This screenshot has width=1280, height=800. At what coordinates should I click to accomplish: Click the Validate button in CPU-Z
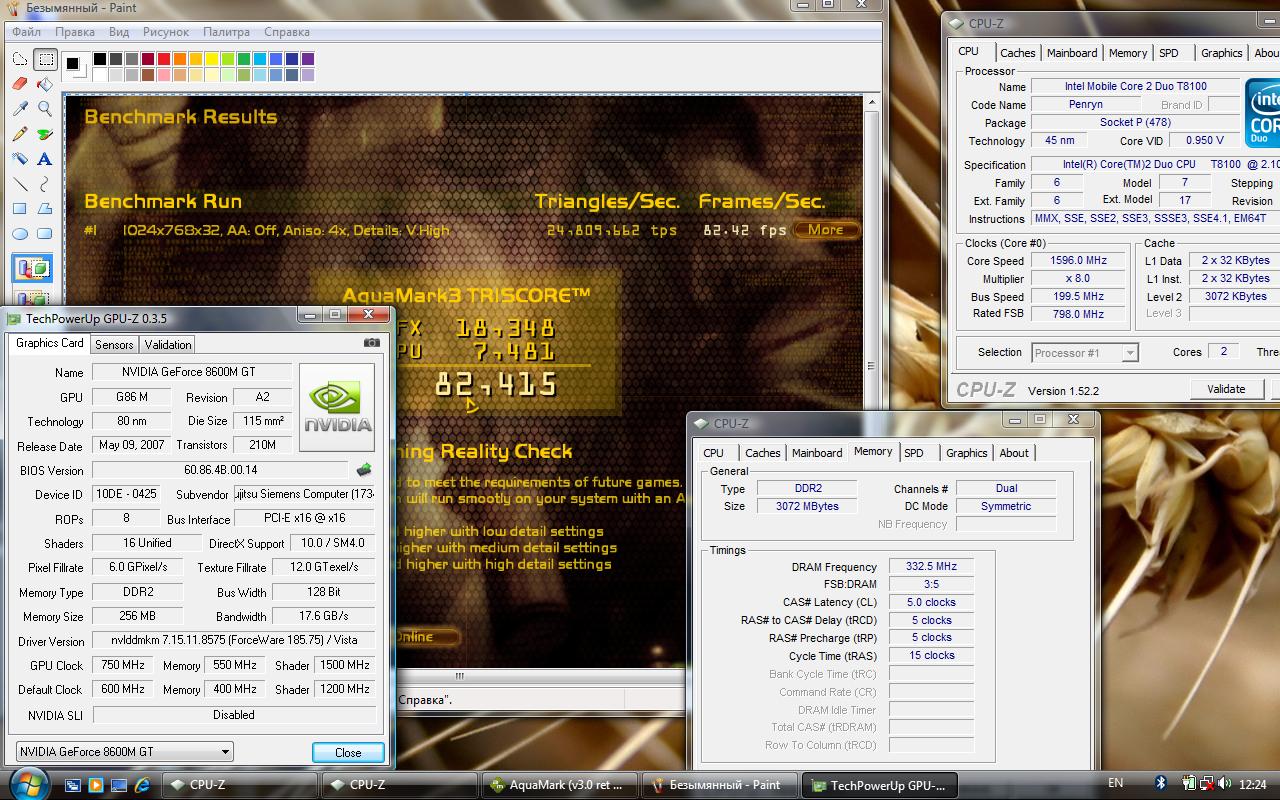[x=1226, y=389]
